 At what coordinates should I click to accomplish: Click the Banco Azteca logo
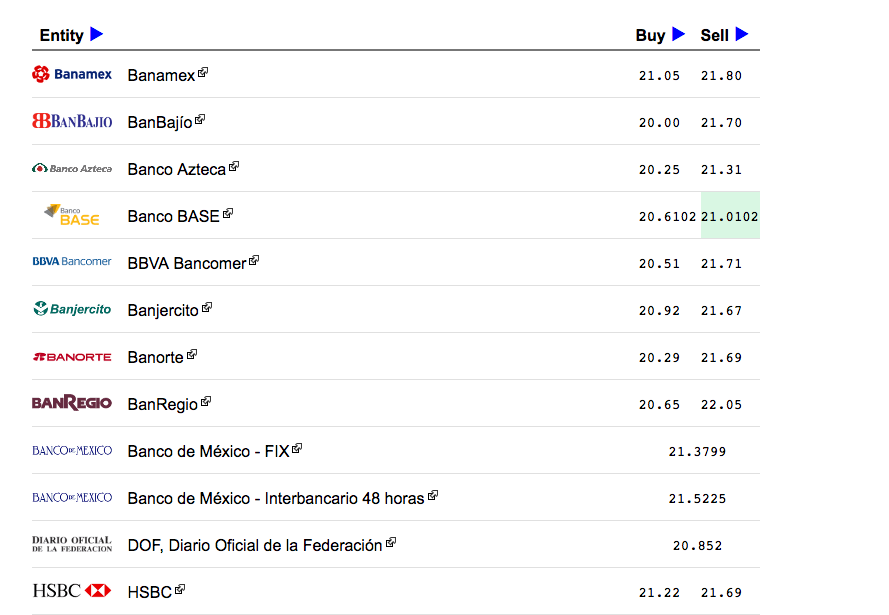pyautogui.click(x=72, y=168)
